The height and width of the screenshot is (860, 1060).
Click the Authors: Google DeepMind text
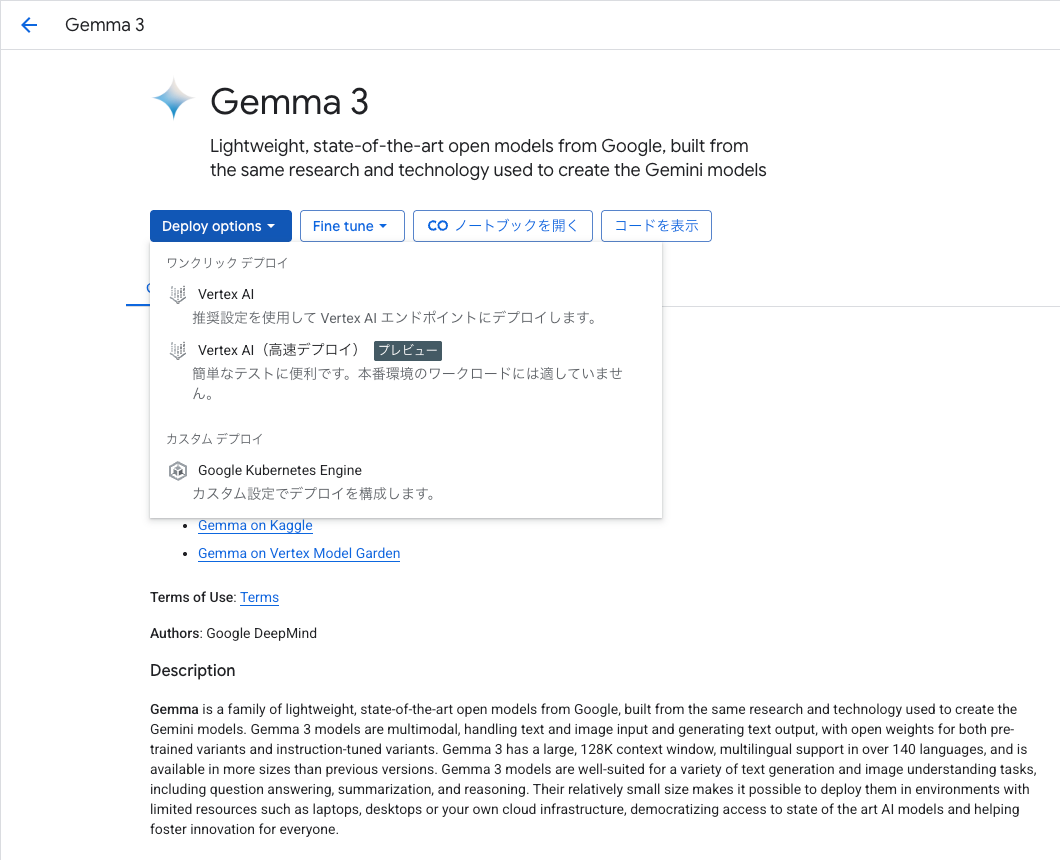(x=233, y=633)
